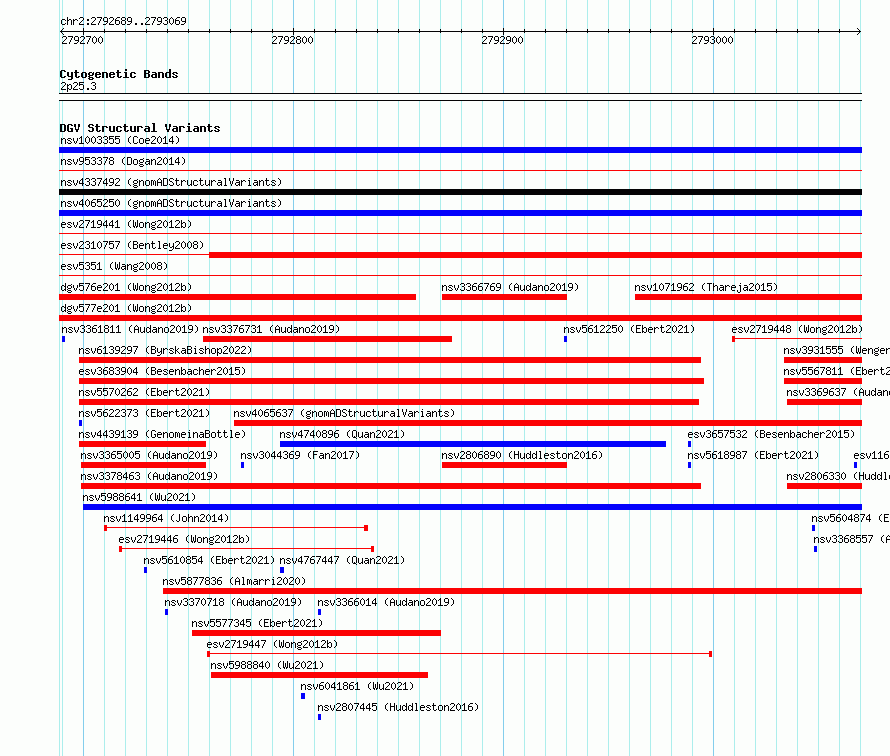The image size is (890, 756).
Task: Select the 2p25.3 cytogenetic band label
Action: point(78,87)
